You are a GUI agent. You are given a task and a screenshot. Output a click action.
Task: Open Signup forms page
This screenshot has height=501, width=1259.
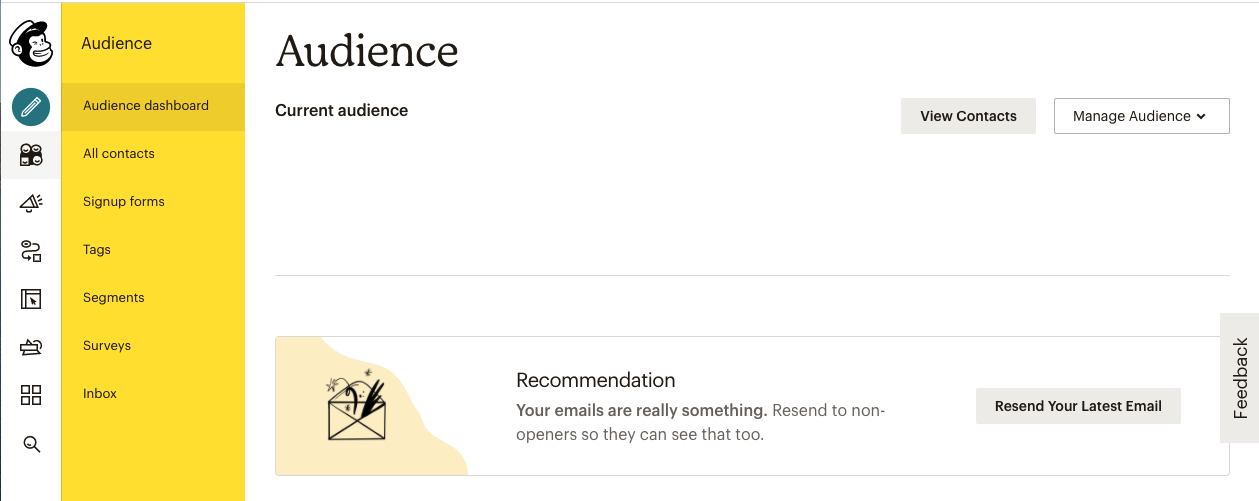point(124,202)
